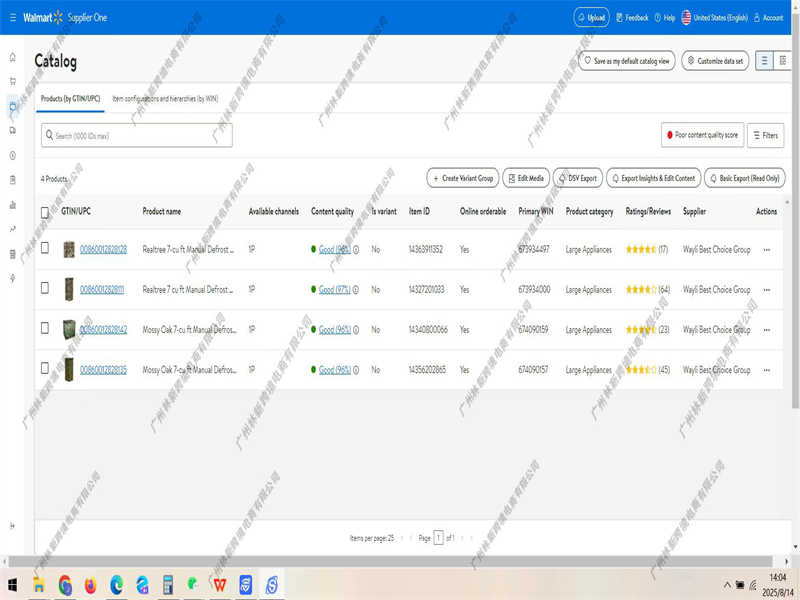Open Calculator from the taskbar
Screen dimensions: 800x600
pos(168,585)
